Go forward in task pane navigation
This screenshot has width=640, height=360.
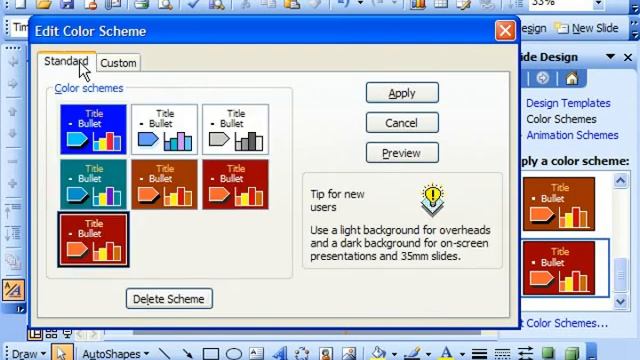[542, 78]
